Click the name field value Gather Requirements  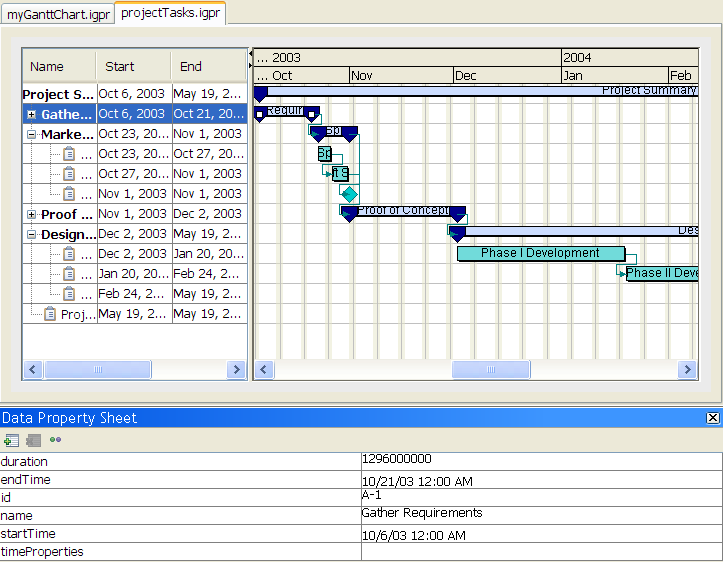(x=421, y=513)
